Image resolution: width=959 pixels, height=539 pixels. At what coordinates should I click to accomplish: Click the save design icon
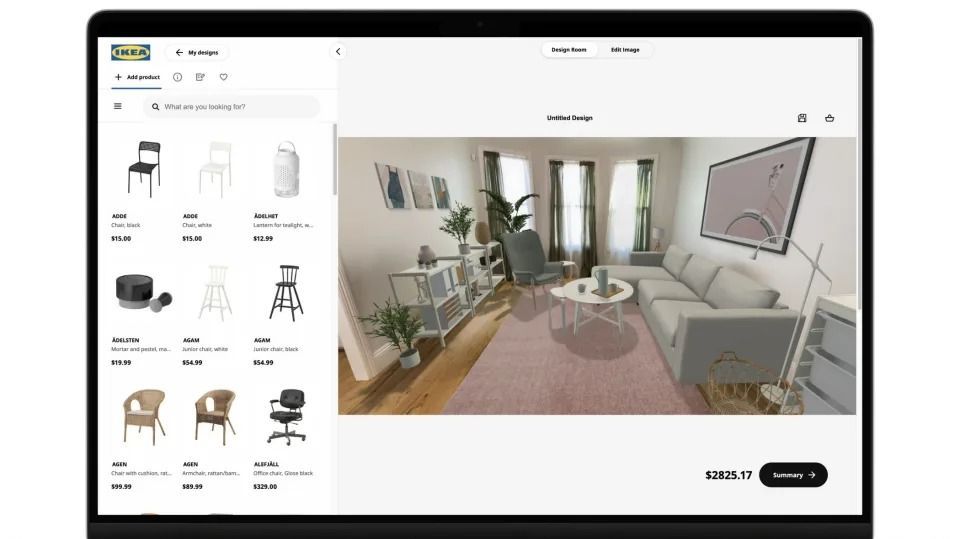coord(802,118)
